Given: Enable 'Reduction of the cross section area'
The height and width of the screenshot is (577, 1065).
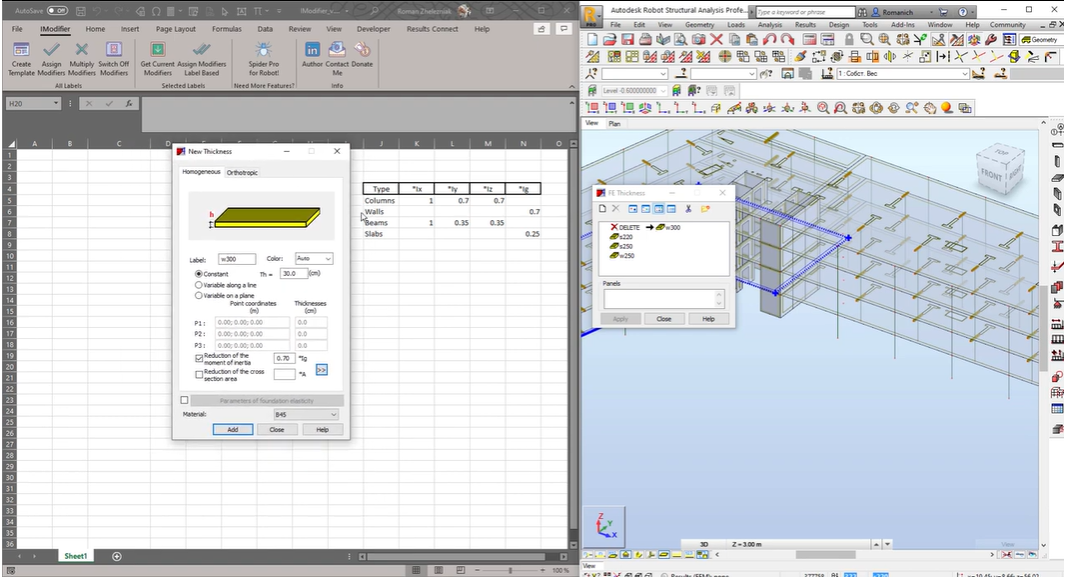Looking at the screenshot, I should (x=198, y=374).
